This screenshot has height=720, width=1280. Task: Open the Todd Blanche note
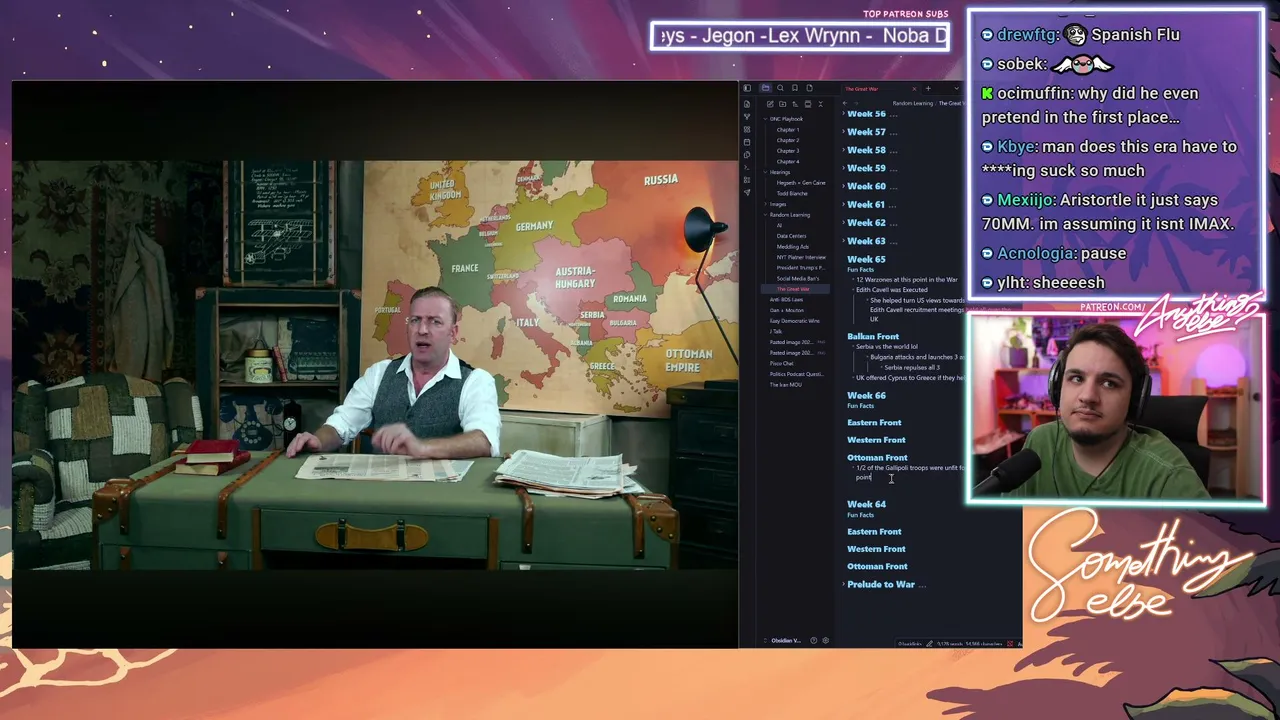click(x=792, y=193)
